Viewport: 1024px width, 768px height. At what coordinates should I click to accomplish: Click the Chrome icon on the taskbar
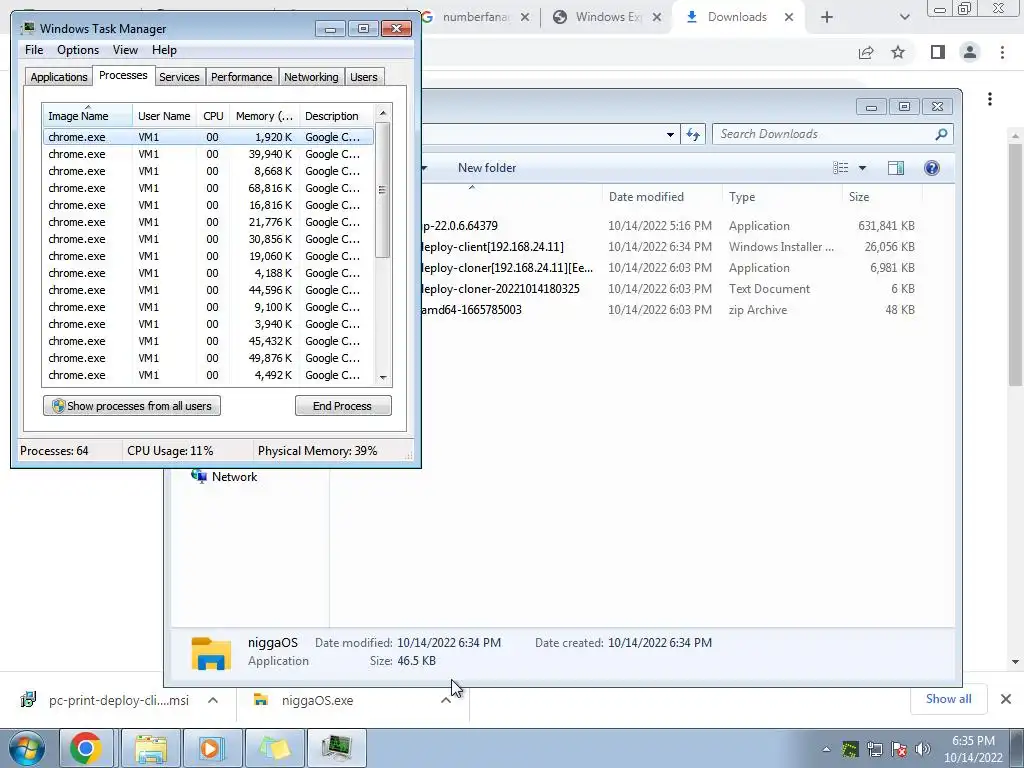(x=86, y=748)
